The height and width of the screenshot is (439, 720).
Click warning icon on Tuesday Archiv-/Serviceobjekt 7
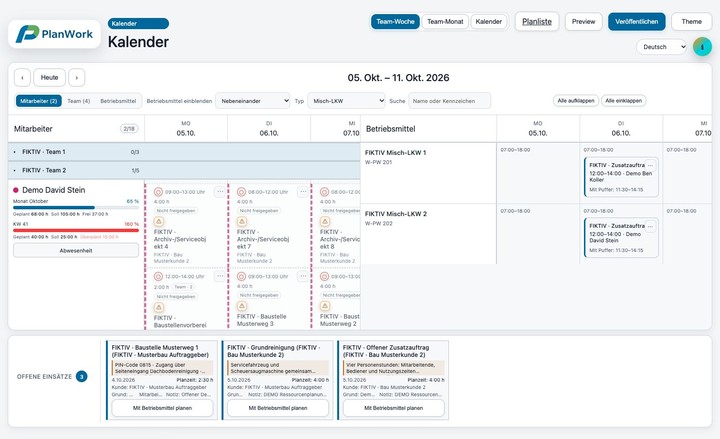coord(242,222)
